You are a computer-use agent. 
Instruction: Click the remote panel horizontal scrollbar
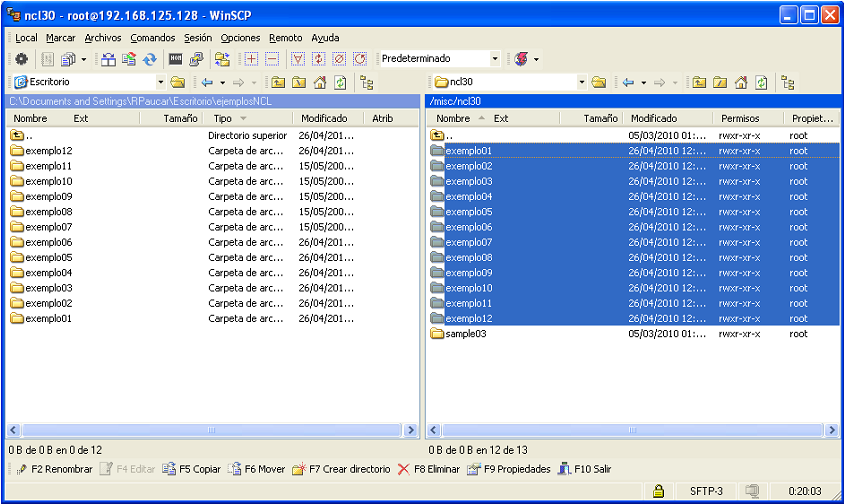point(632,430)
